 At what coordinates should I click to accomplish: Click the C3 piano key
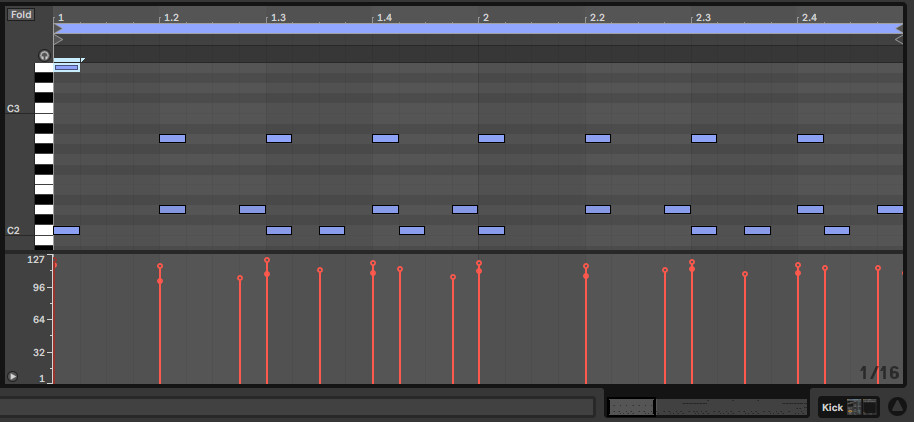(44, 108)
